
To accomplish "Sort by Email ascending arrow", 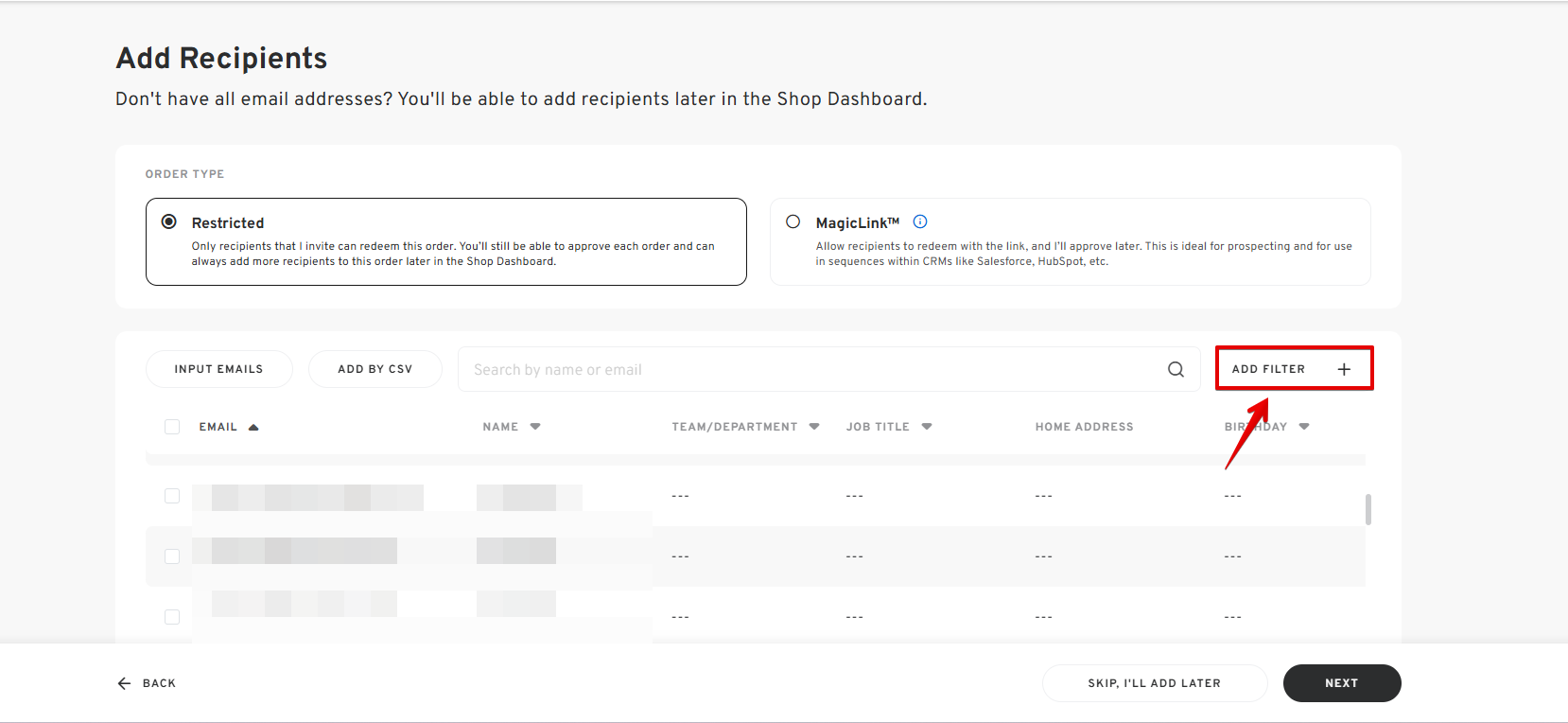I will [253, 427].
